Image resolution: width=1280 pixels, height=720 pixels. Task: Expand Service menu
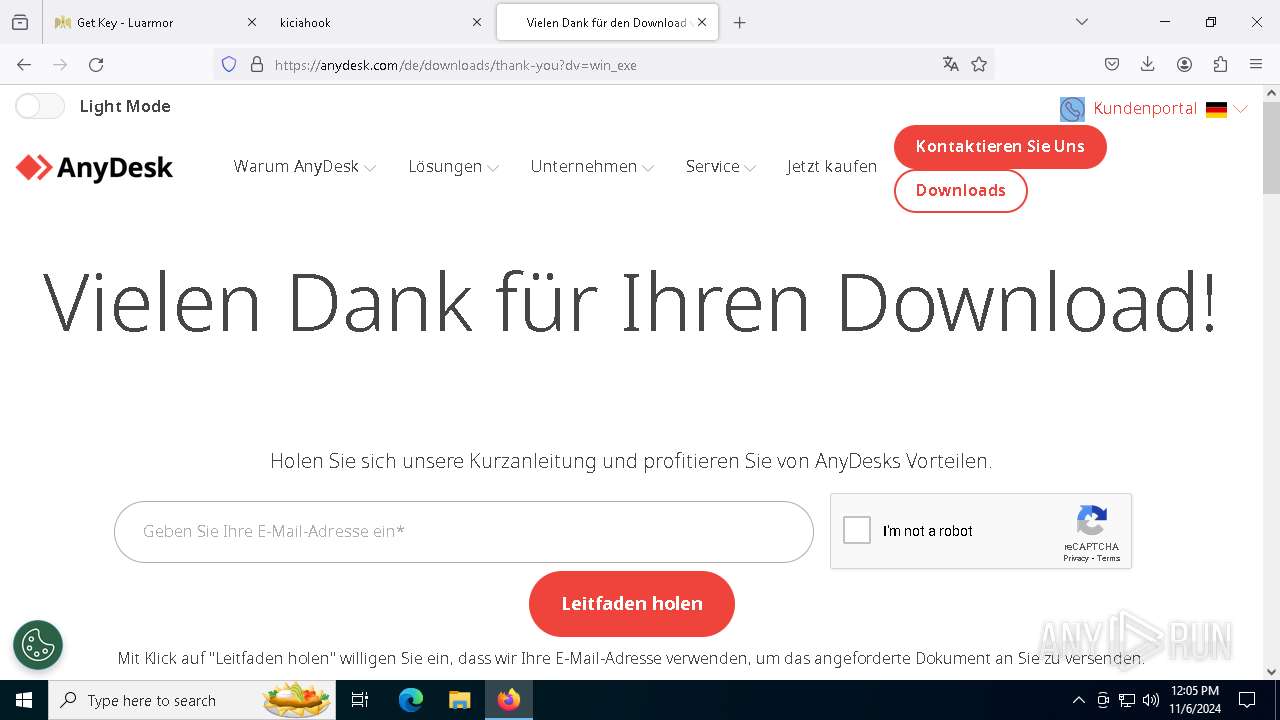(x=720, y=167)
